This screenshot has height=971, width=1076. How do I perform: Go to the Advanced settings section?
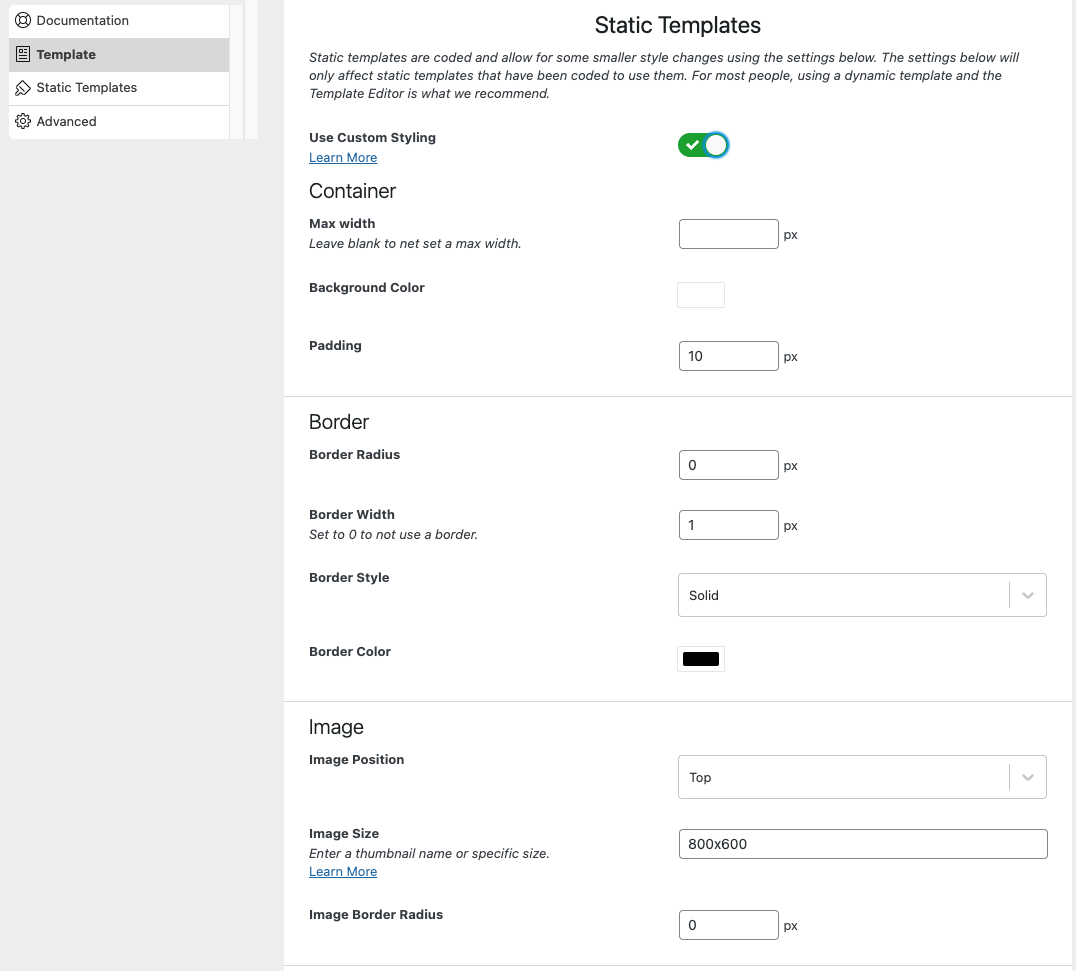[66, 121]
